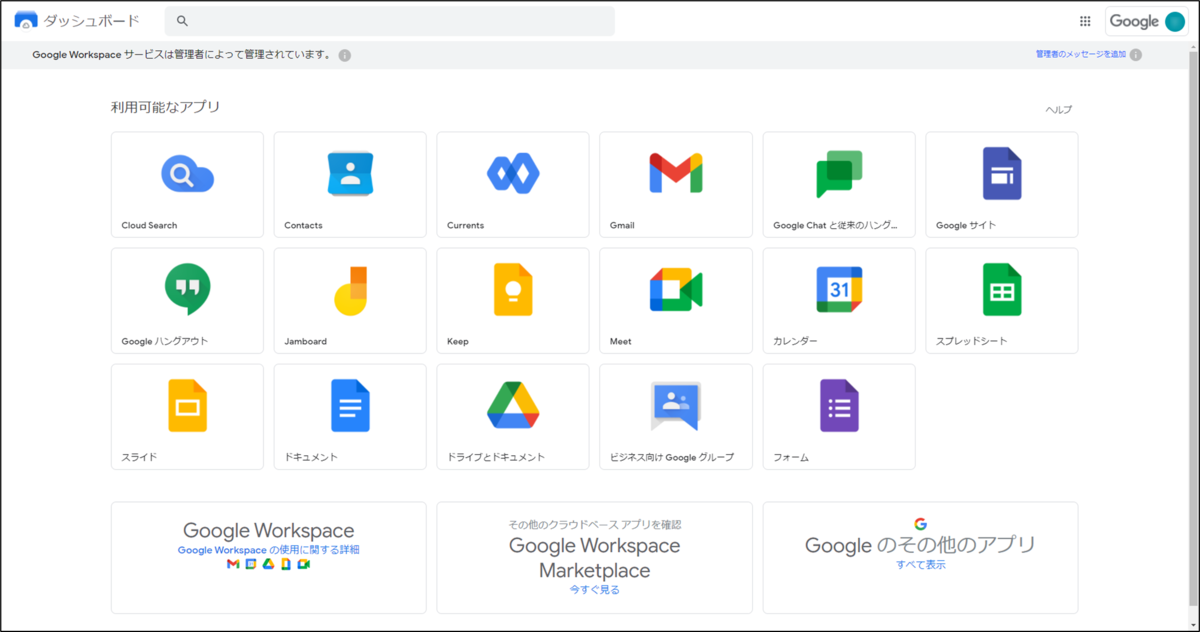Open the ヘルプ link
Viewport: 1200px width, 632px height.
coord(1058,110)
